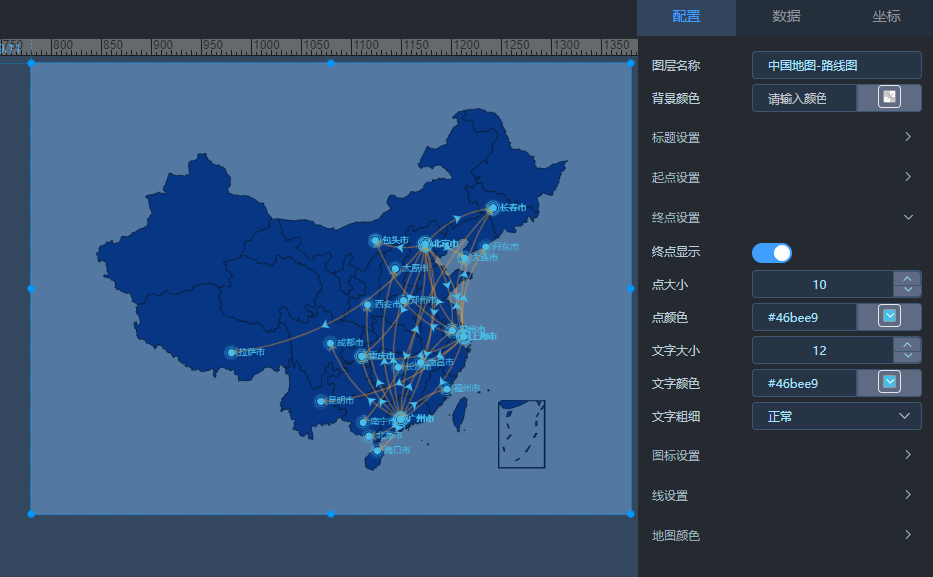
Task: Click the 广州市 city marker on map
Action: (400, 419)
